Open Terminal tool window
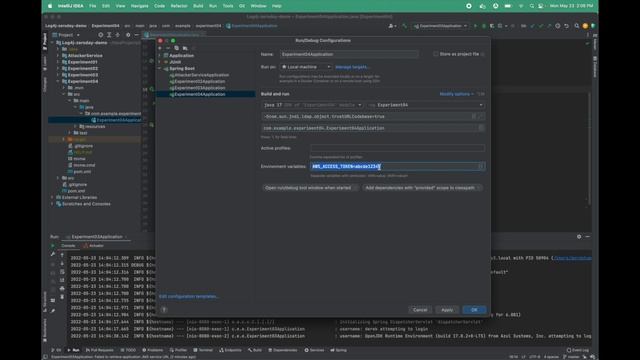Image resolution: width=640 pixels, height=360 pixels. (203, 350)
